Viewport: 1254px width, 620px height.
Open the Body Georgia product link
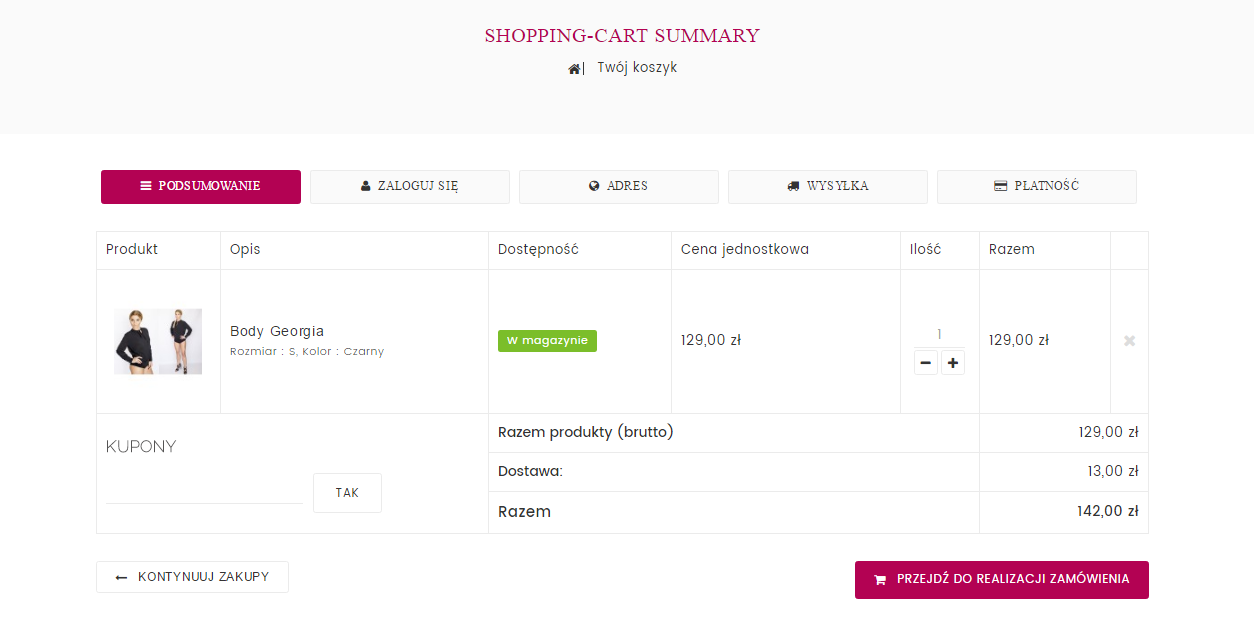(x=277, y=331)
